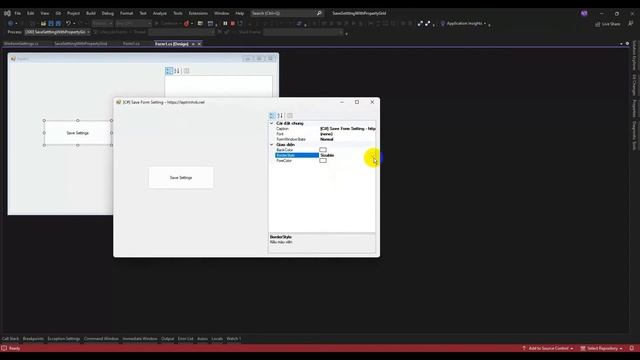This screenshot has width=640, height=360.
Task: Select Save Settings button in the designer form
Action: point(78,133)
